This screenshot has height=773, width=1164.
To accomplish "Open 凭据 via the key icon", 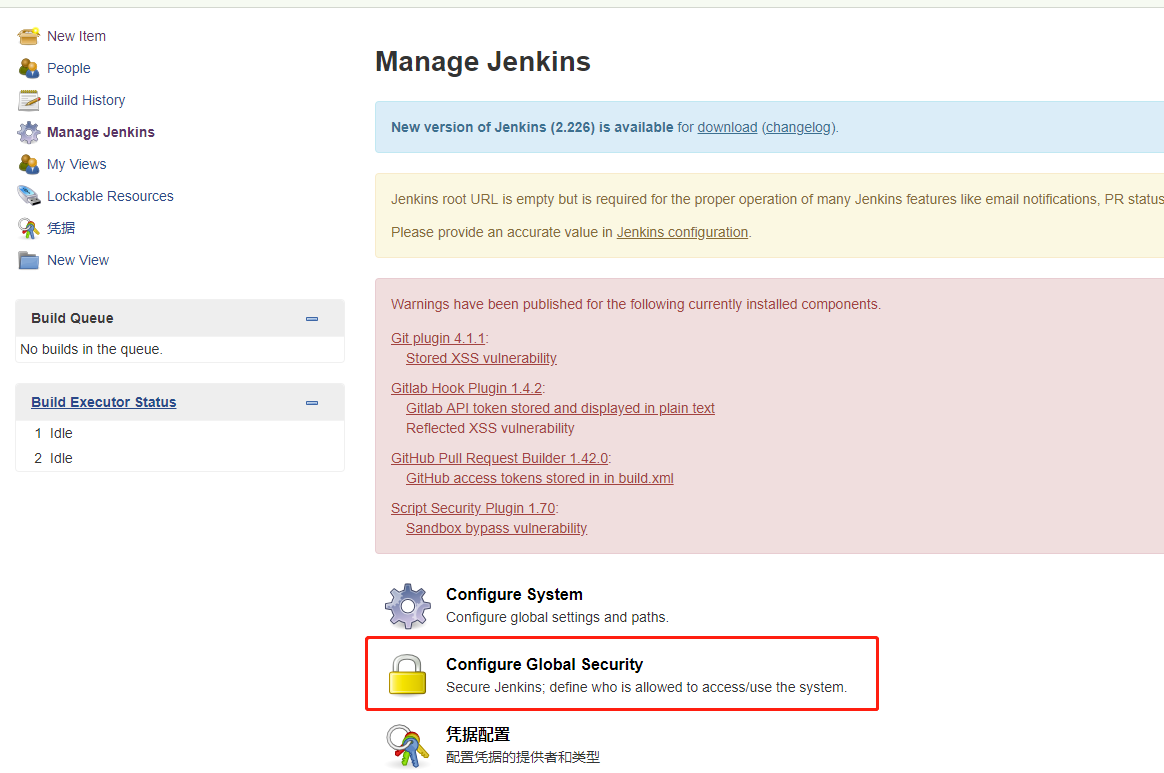I will click(x=28, y=228).
